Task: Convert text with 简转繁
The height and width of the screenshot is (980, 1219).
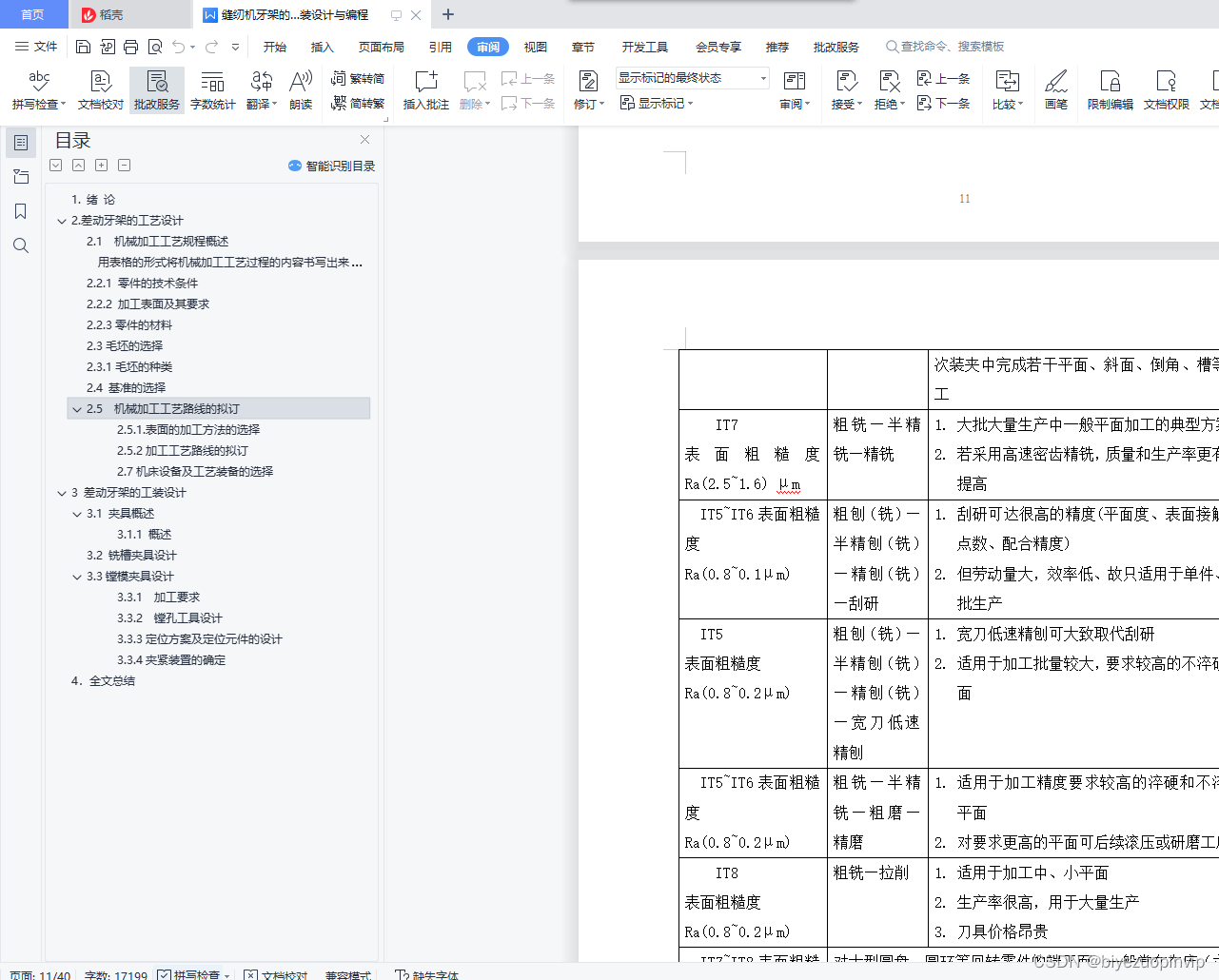Action: (x=358, y=103)
